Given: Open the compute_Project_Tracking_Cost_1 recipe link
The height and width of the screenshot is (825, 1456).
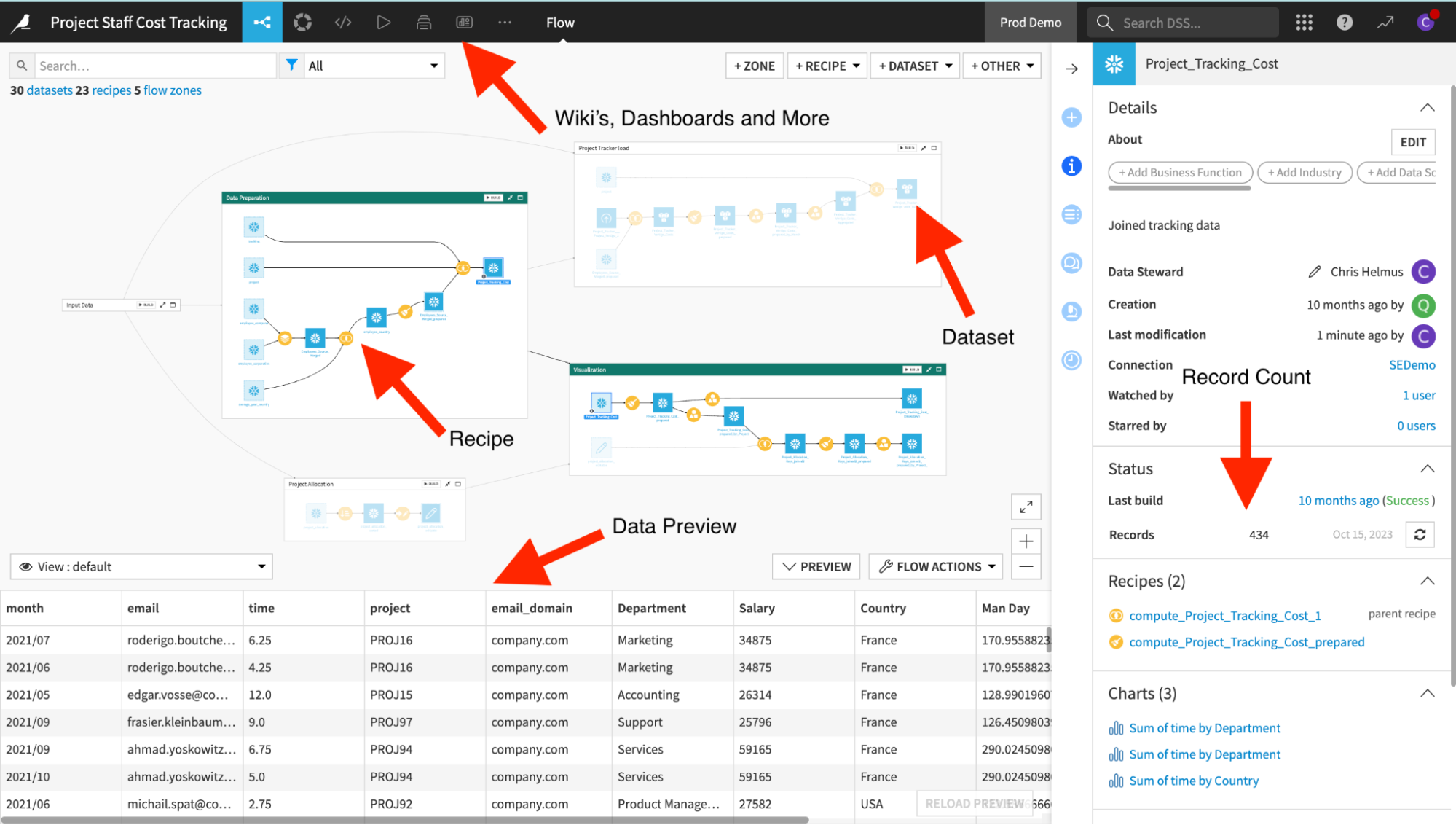Looking at the screenshot, I should click(1225, 615).
